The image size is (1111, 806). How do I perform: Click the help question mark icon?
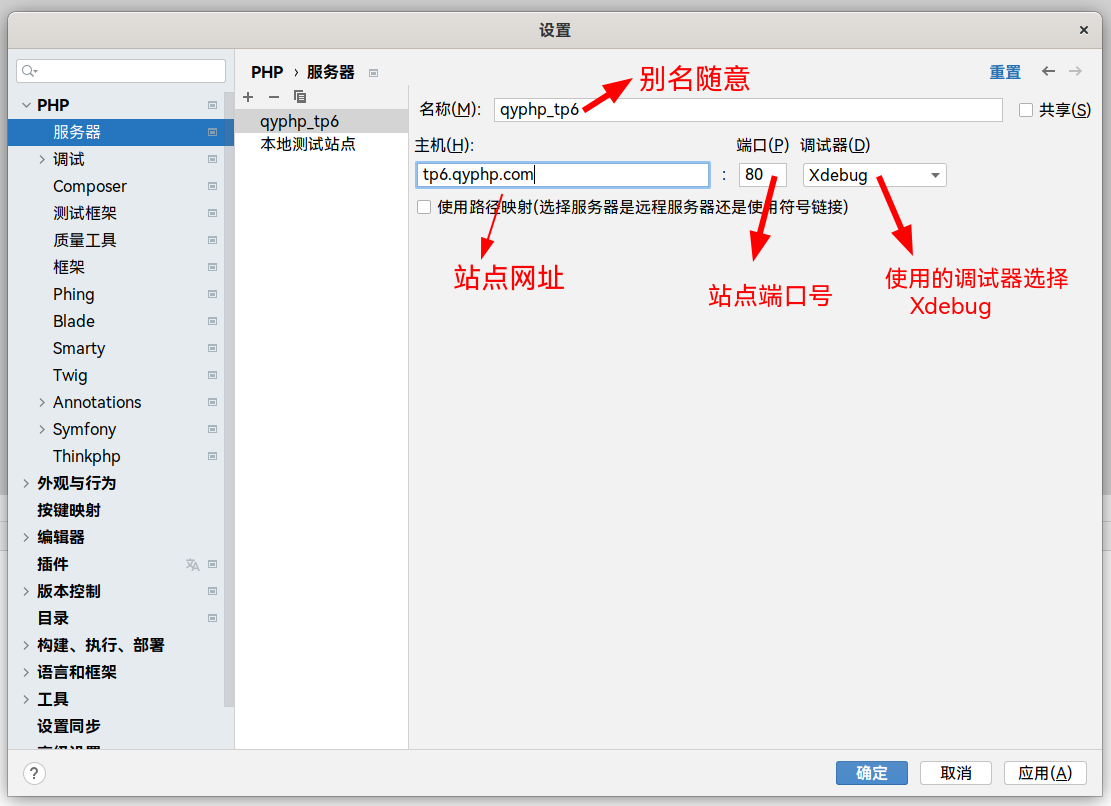34,773
